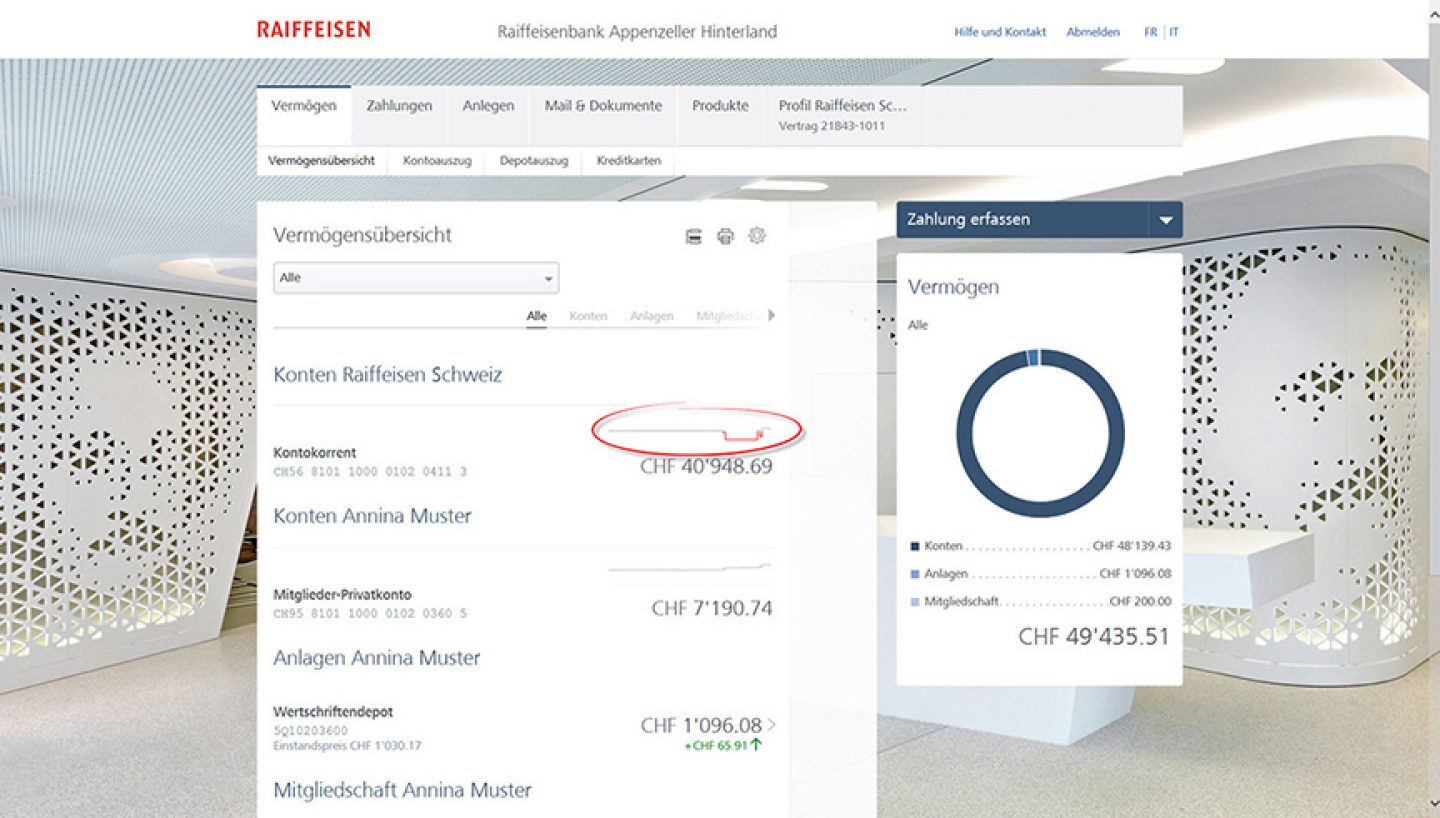This screenshot has width=1440, height=818.
Task: Click the green arrow next to +CHF 65.91
Action: [x=756, y=745]
